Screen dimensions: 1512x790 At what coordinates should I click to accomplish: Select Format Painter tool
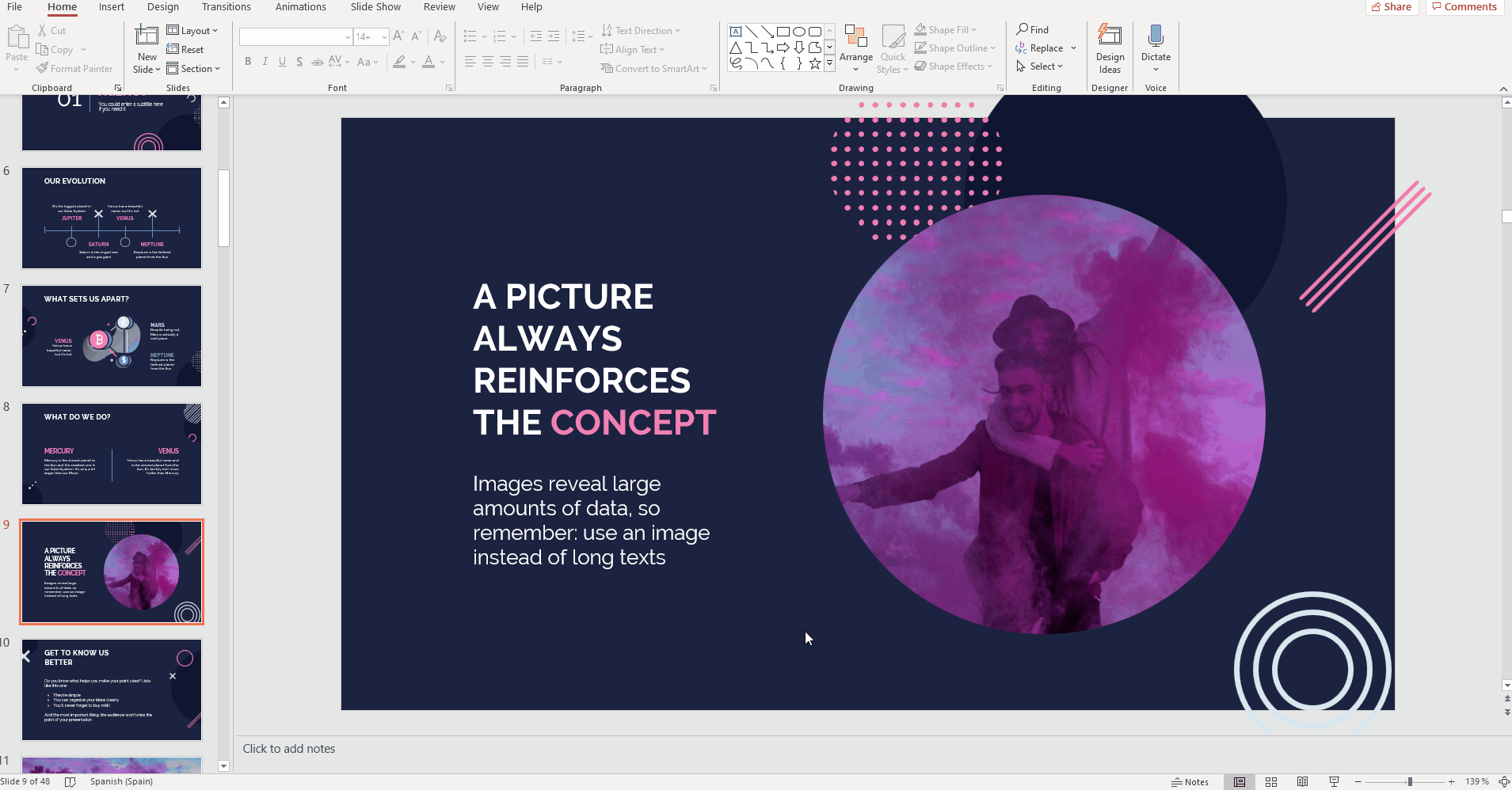[x=74, y=69]
